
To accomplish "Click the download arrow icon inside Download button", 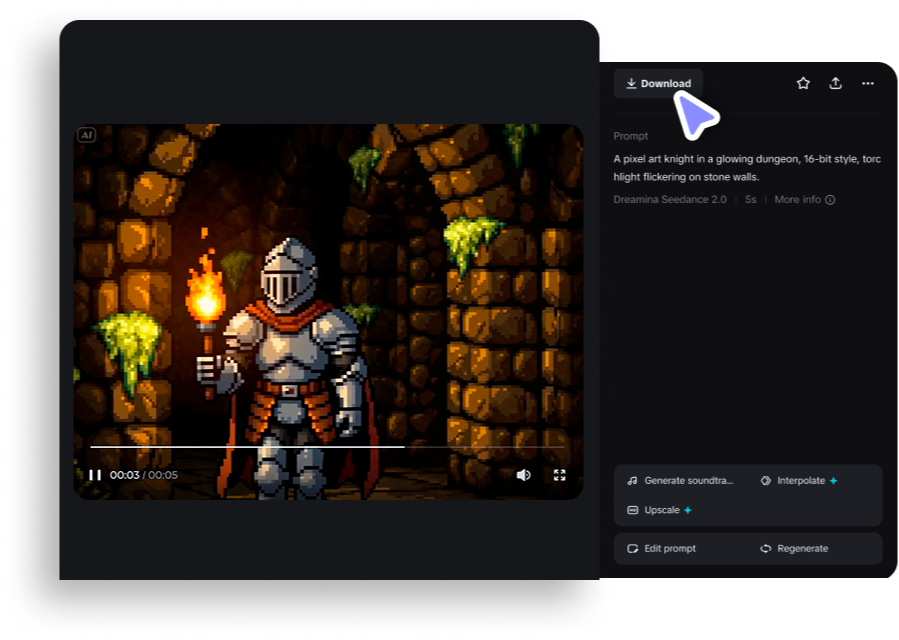I will [632, 83].
